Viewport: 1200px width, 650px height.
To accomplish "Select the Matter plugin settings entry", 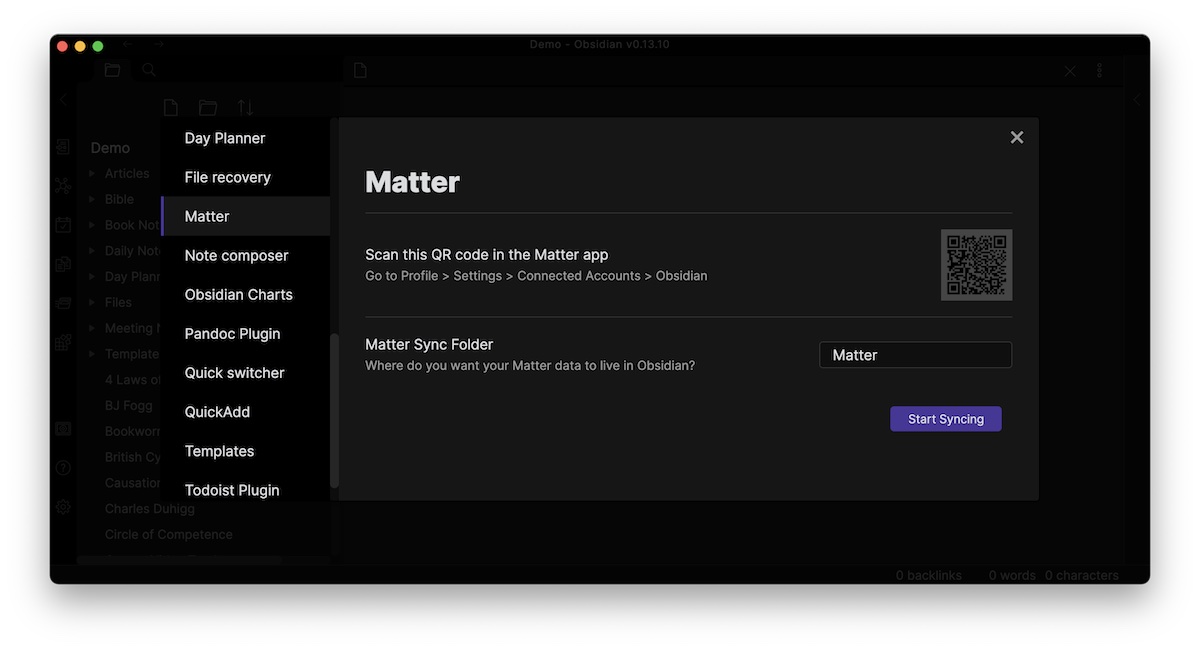I will click(245, 216).
